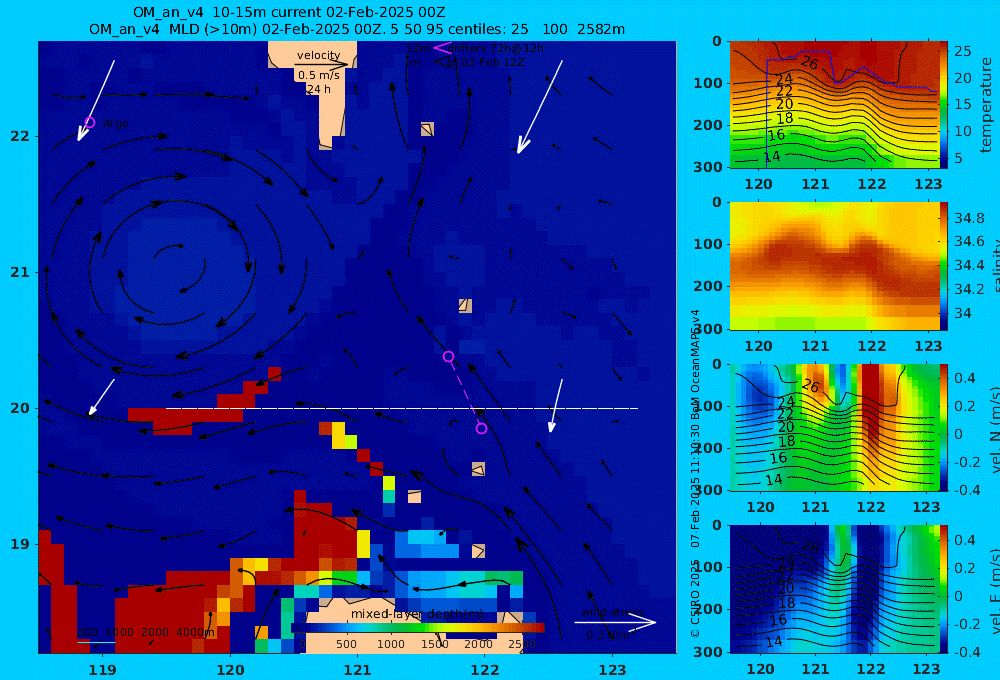Screen dimensions: 1000x680
Task: Select the '0.5 m/s' velocity scale text
Action: [x=318, y=75]
